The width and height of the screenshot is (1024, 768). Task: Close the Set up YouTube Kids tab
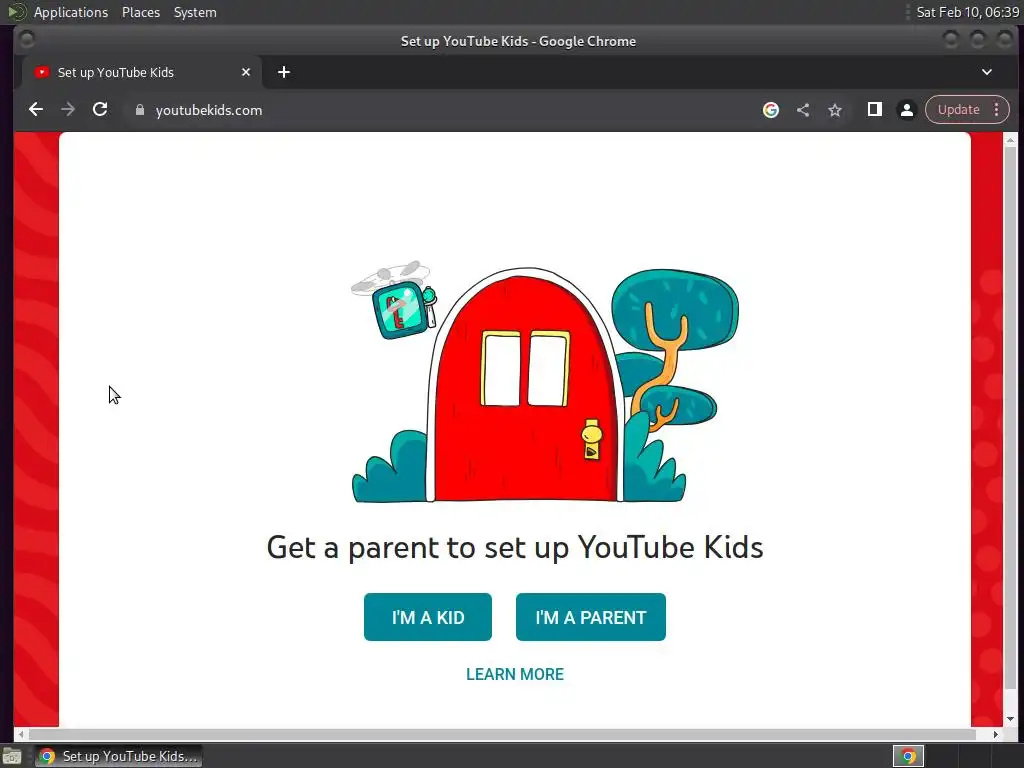pos(246,72)
